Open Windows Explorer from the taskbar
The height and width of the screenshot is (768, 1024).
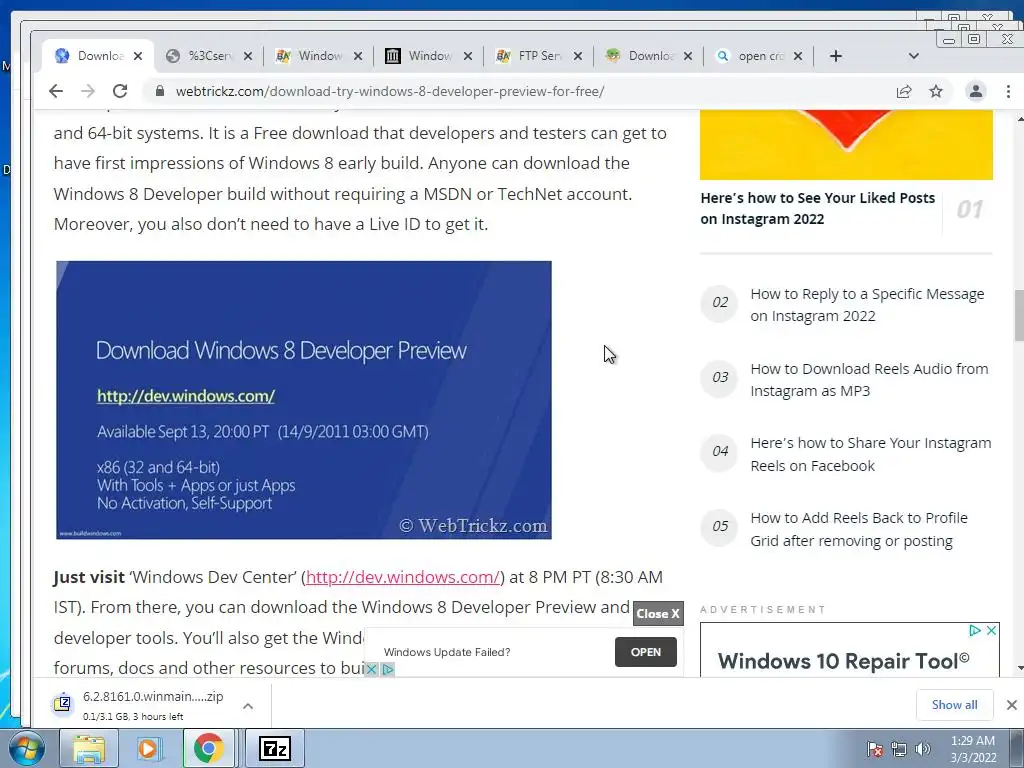(x=89, y=748)
